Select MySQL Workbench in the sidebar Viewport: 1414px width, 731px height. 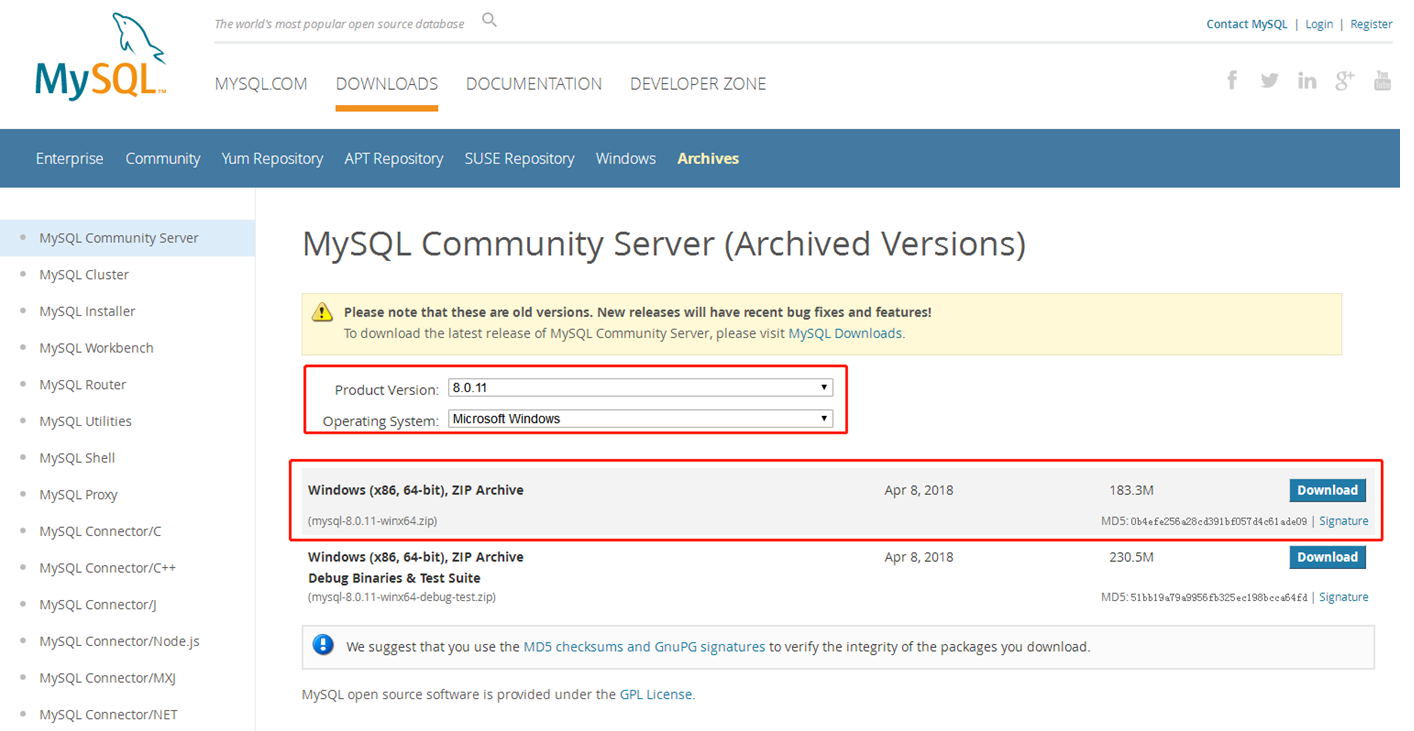pyautogui.click(x=96, y=348)
